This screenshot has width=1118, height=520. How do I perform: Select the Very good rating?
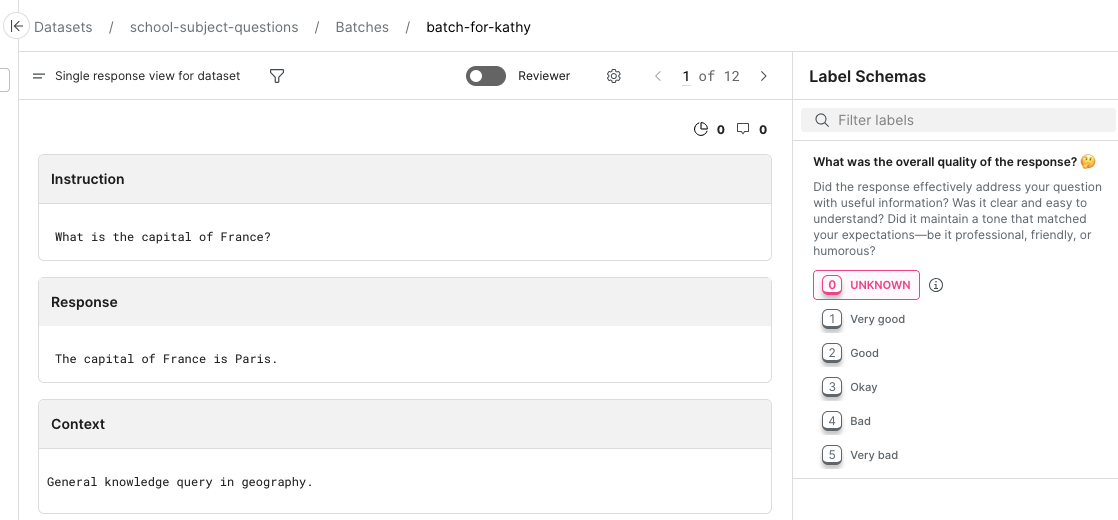coord(863,319)
